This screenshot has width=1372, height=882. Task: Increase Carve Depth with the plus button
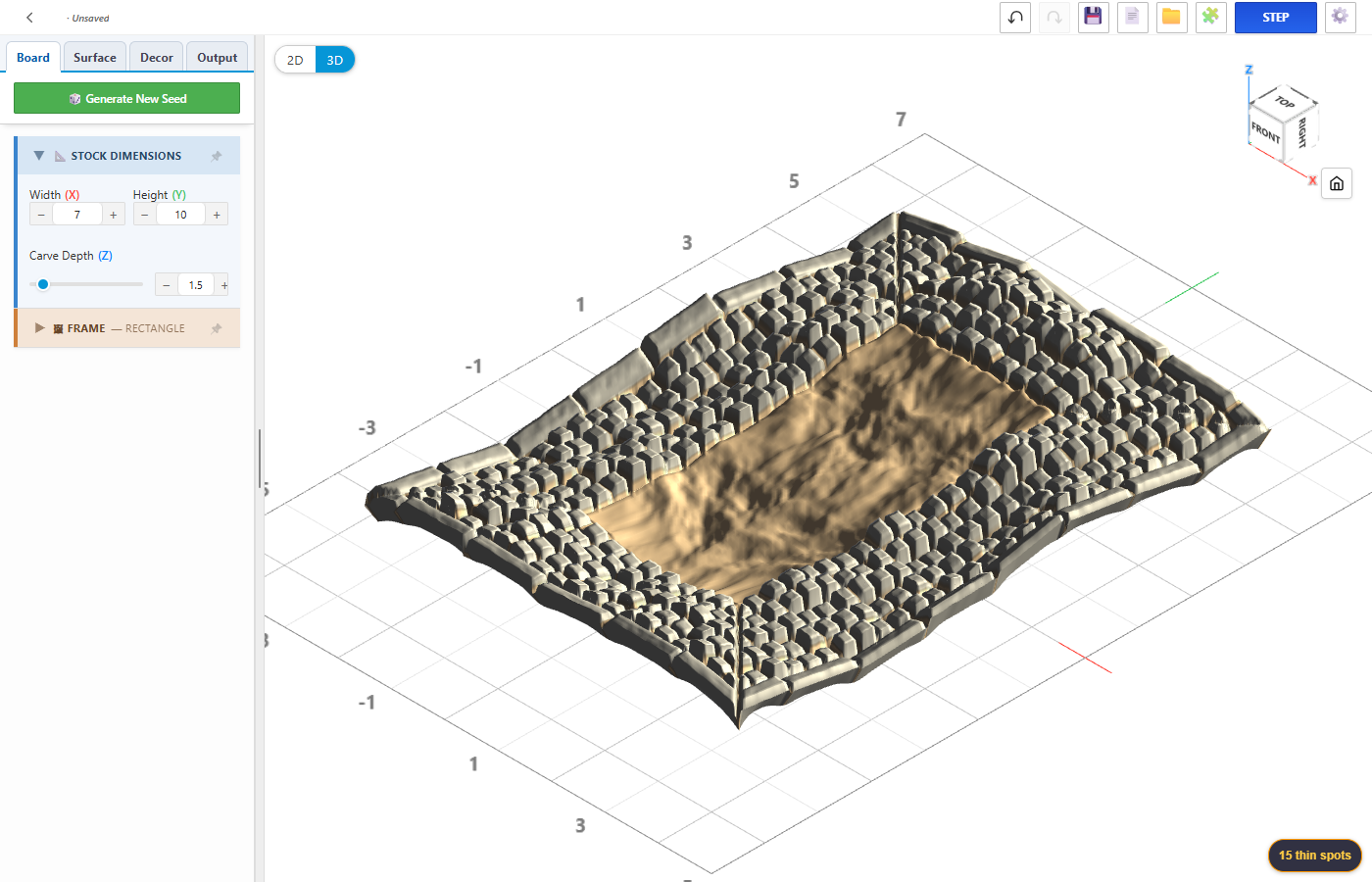click(223, 285)
